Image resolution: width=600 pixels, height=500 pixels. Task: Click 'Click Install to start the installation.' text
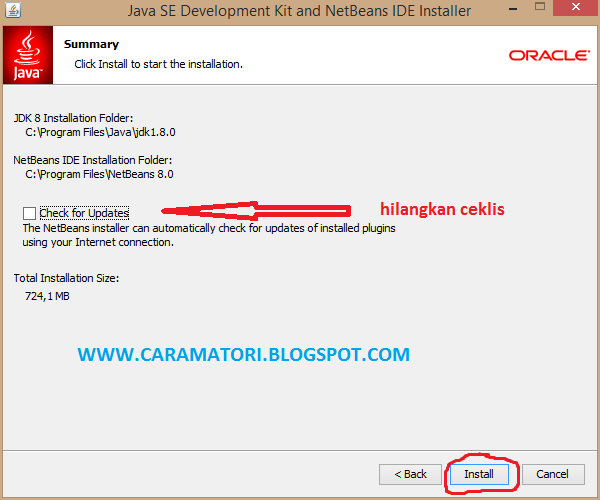158,64
